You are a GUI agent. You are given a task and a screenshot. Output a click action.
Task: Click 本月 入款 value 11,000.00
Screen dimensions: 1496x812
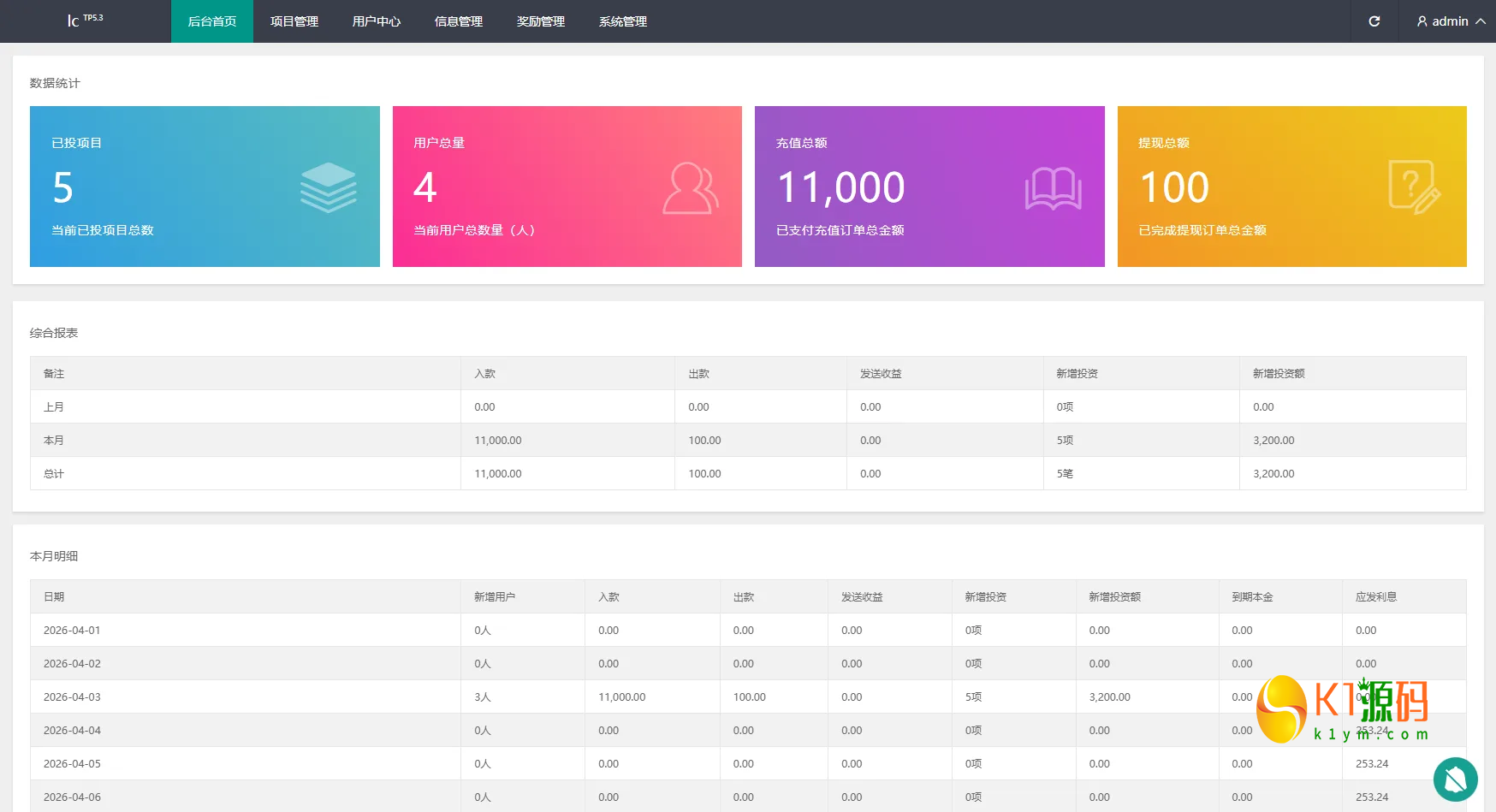pos(498,441)
